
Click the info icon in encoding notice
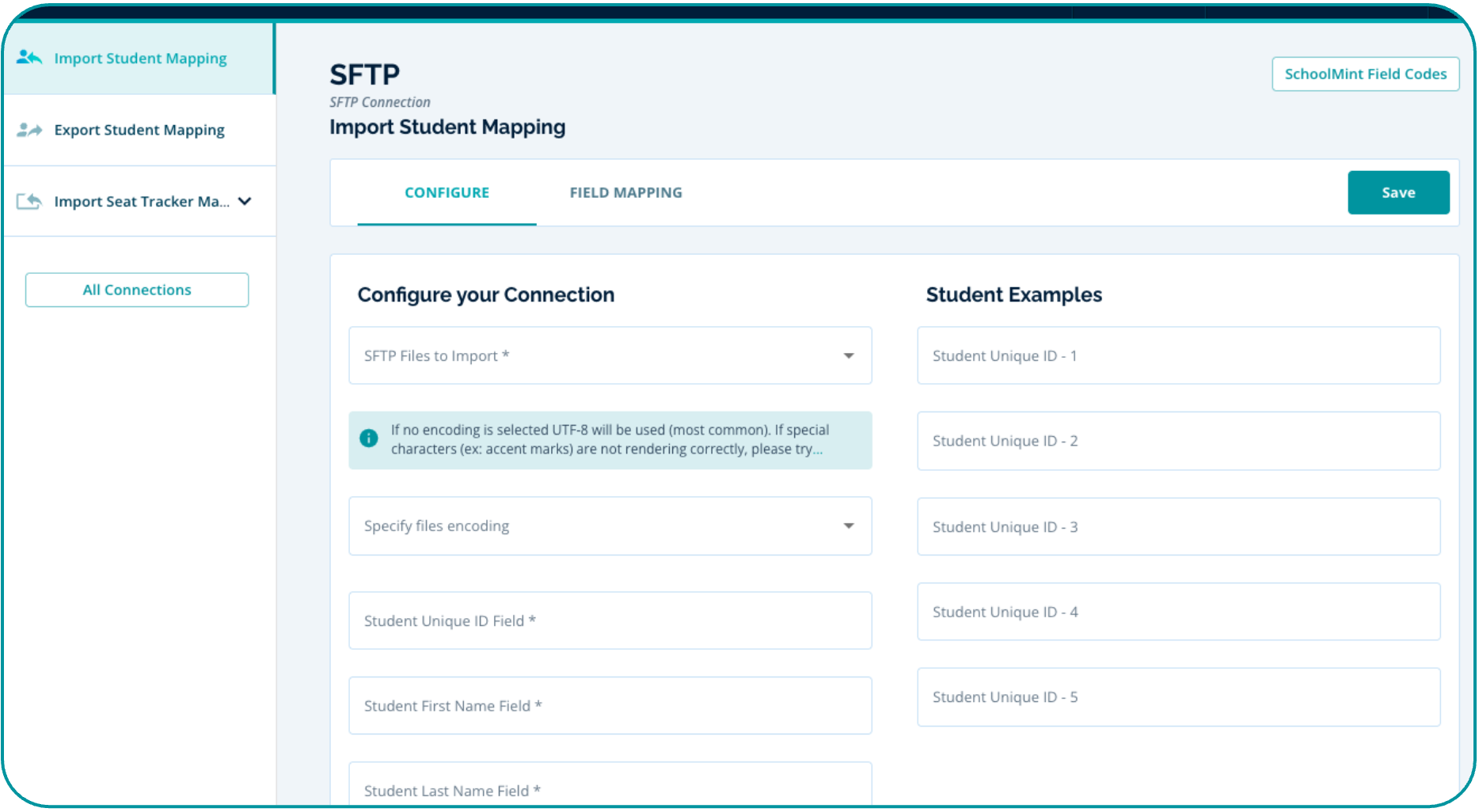tap(369, 438)
